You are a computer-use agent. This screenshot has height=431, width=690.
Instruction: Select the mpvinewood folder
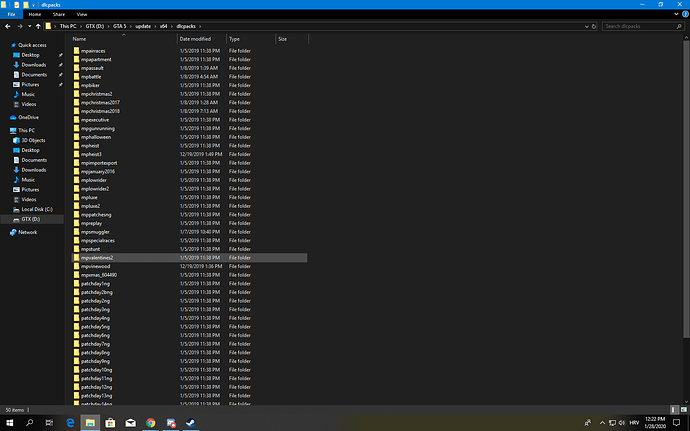(189, 266)
